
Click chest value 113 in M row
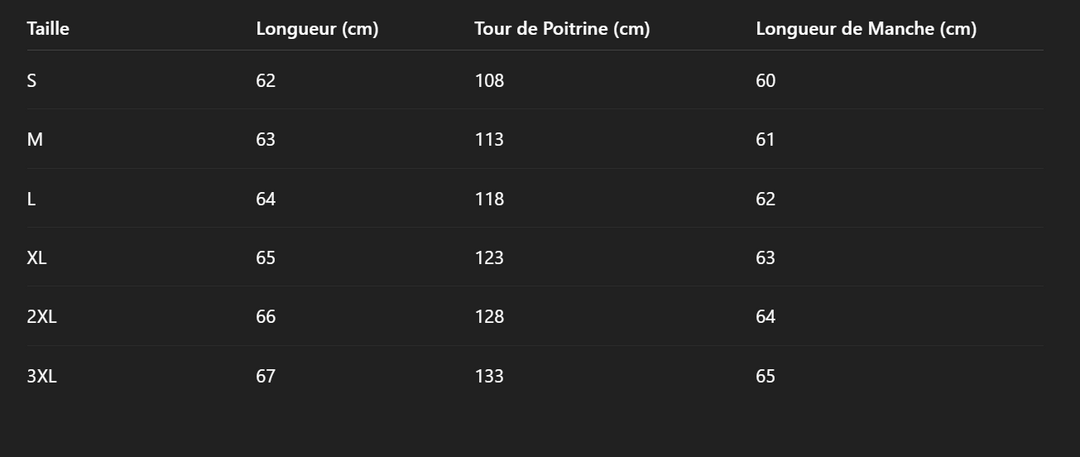(489, 140)
